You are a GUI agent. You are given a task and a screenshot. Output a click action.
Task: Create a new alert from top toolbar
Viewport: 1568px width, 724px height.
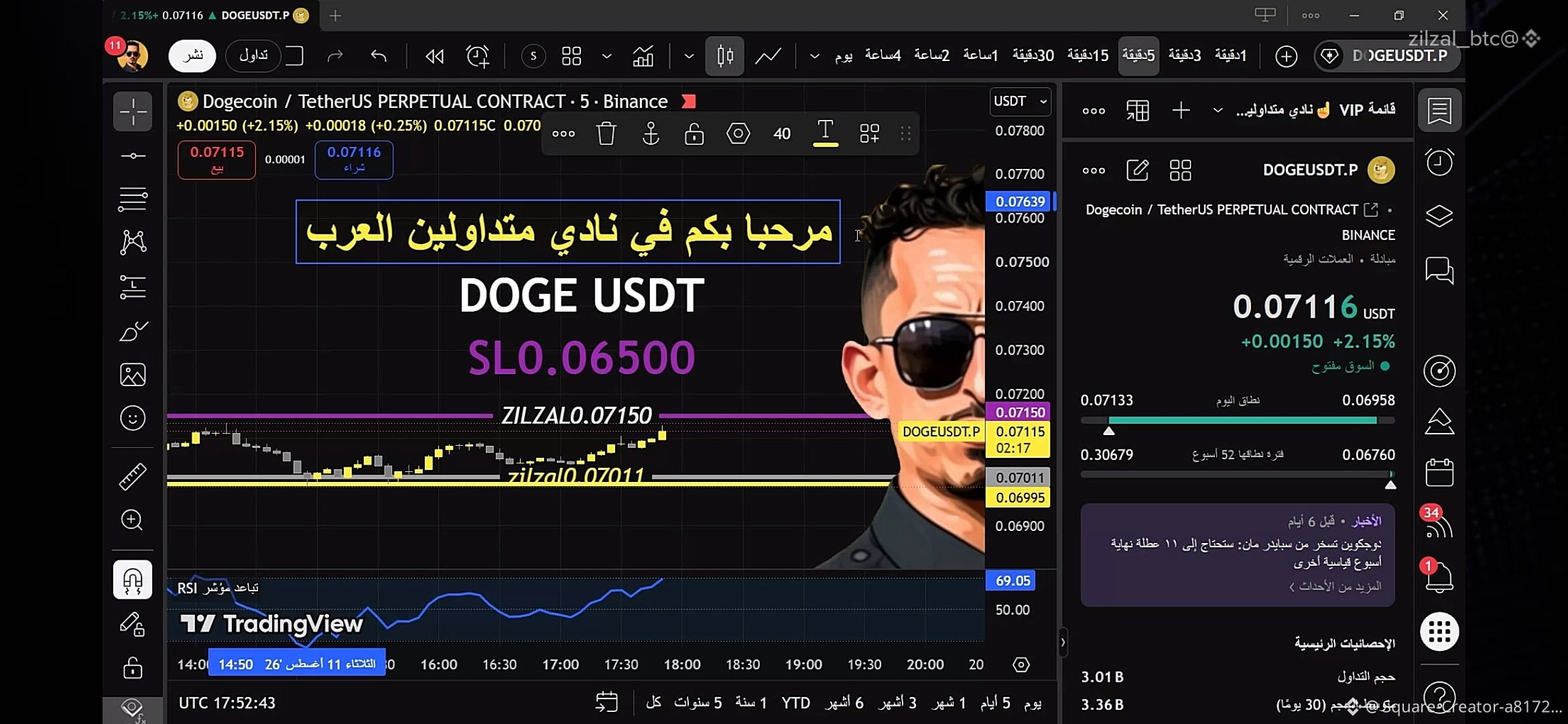click(478, 56)
